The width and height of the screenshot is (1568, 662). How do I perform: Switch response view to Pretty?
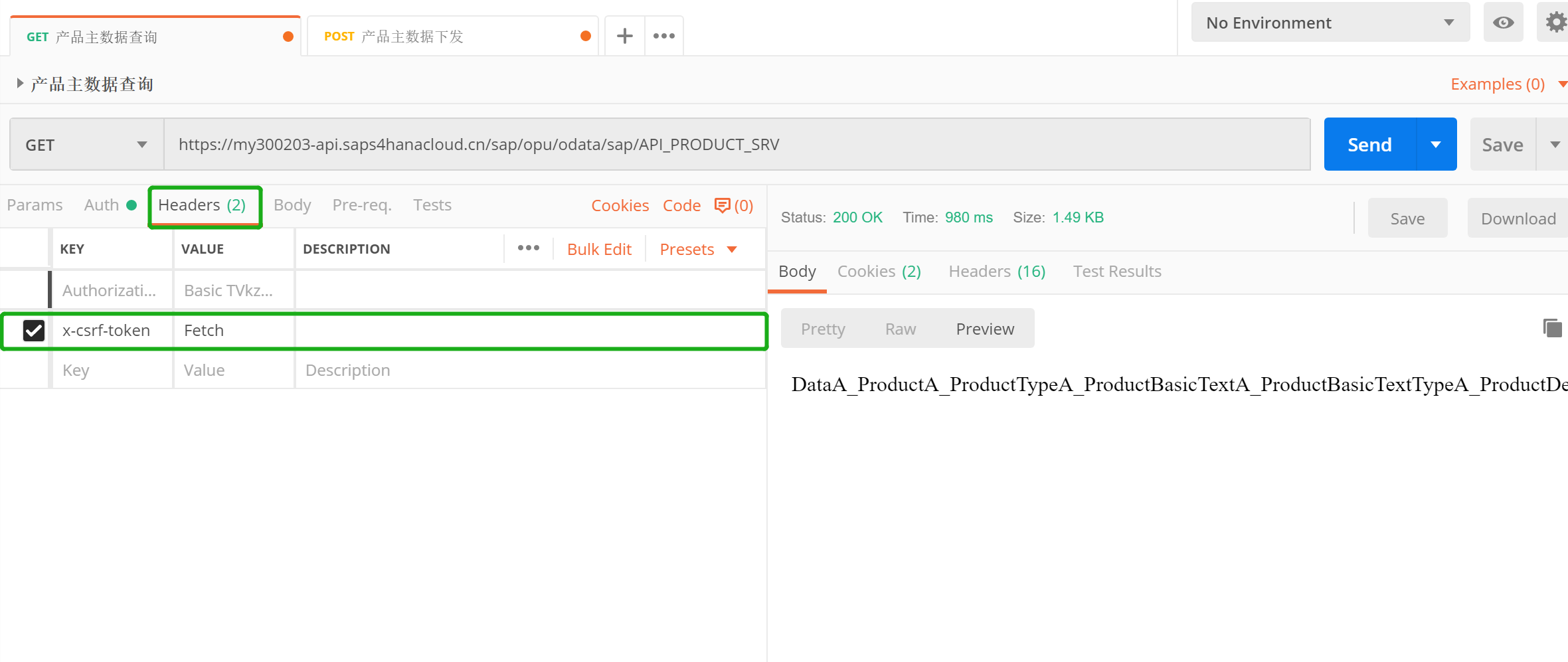point(823,328)
